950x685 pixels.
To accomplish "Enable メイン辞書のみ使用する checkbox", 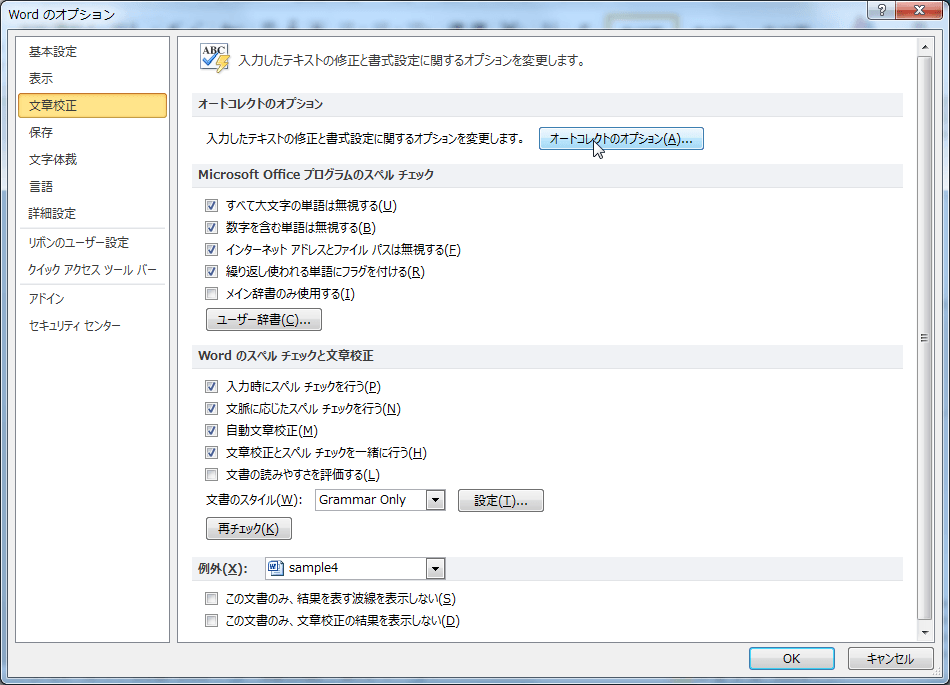I will (211, 294).
